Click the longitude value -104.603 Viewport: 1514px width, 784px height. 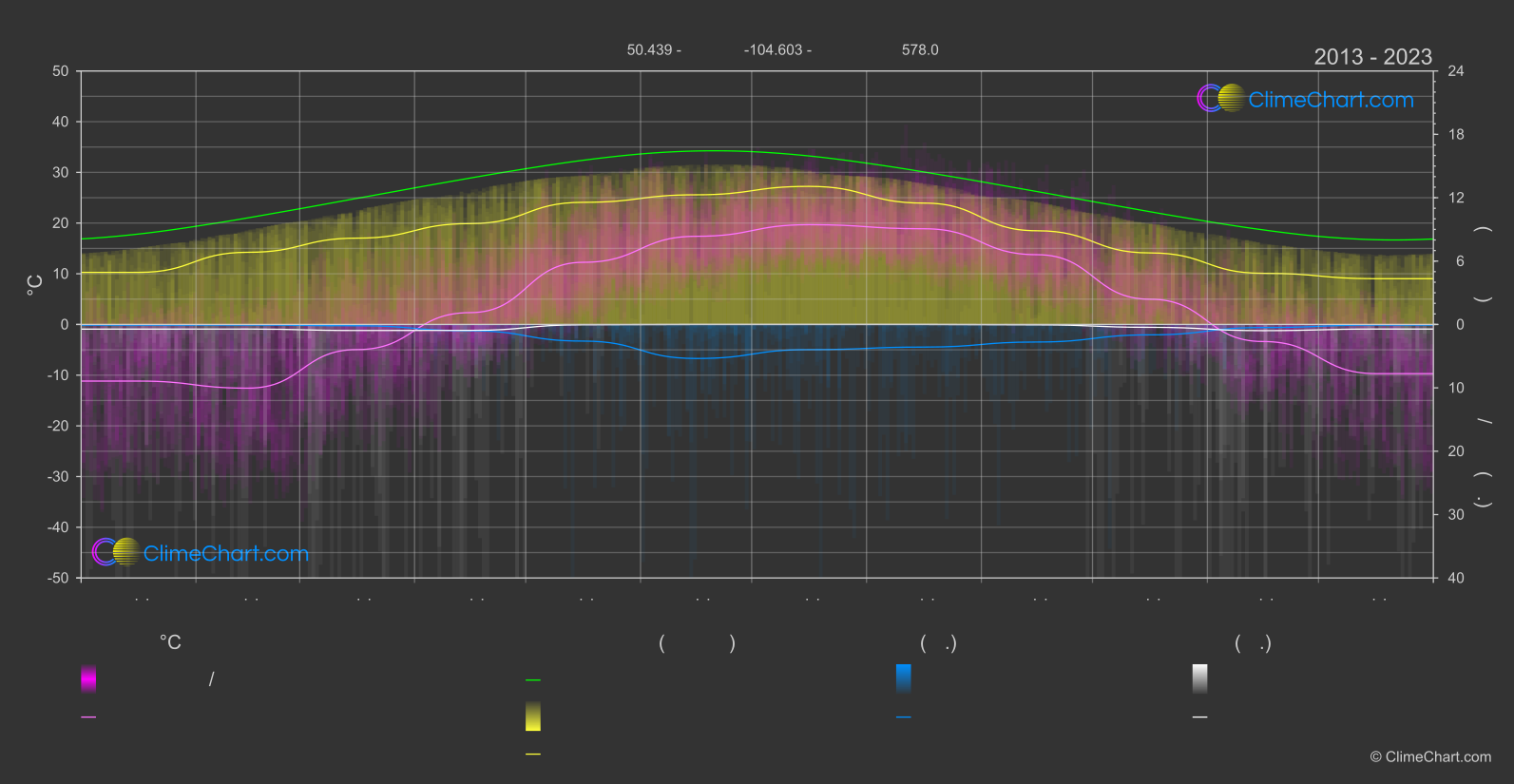774,49
